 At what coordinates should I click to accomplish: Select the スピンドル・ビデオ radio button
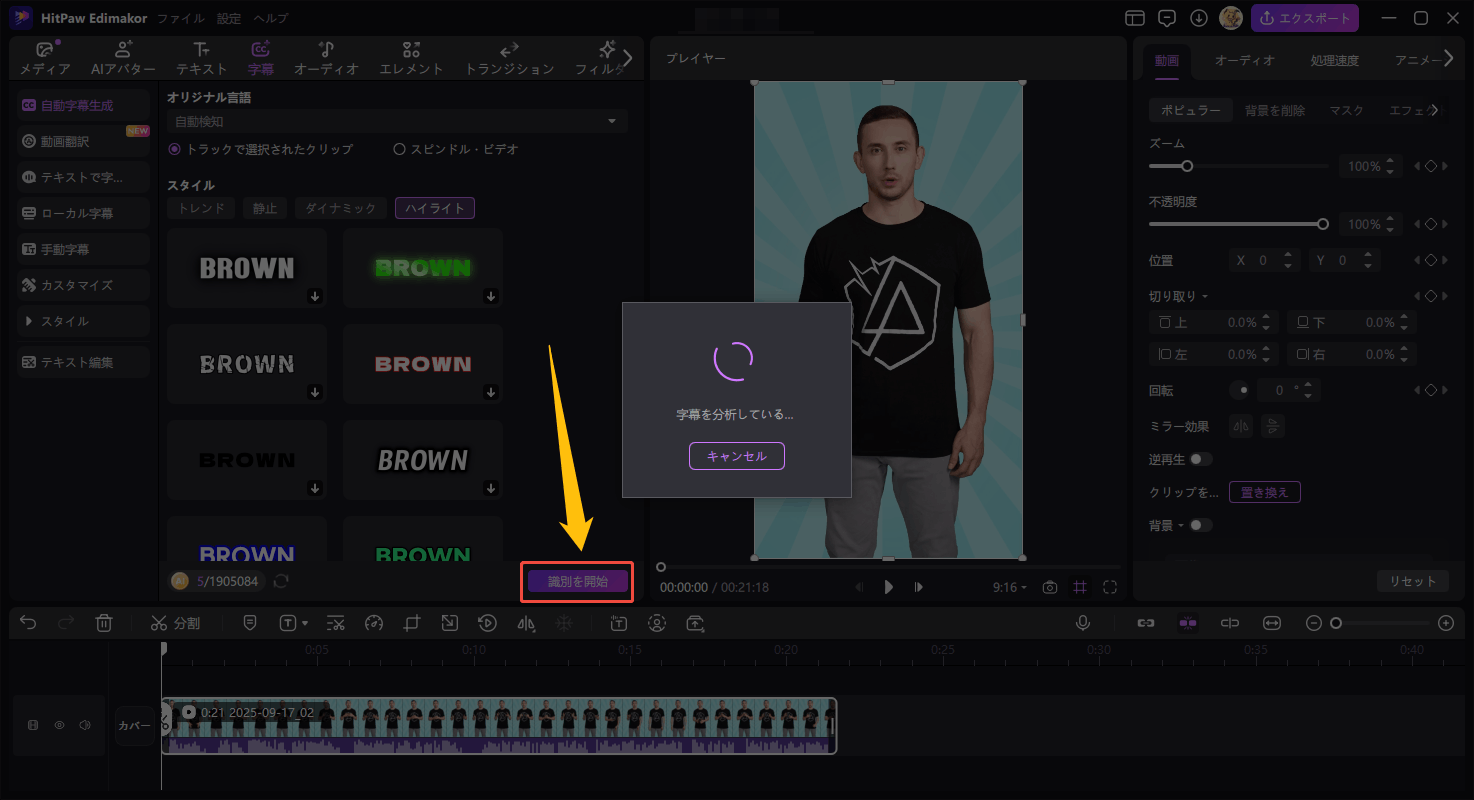[399, 149]
